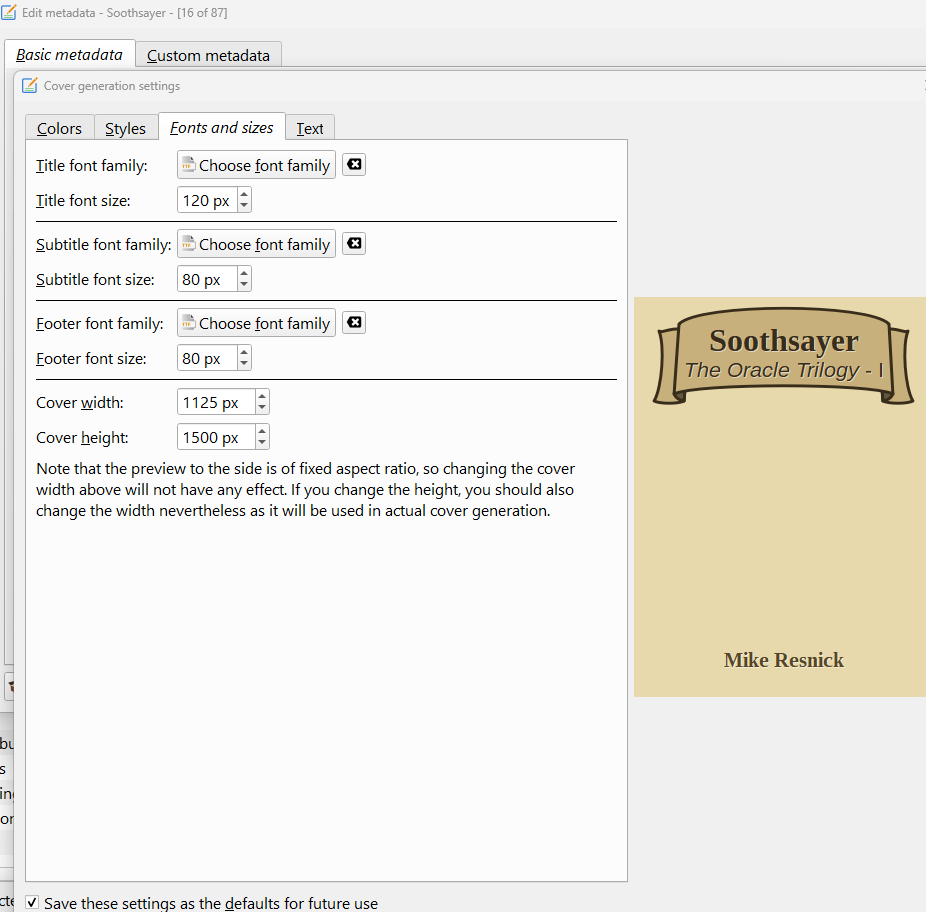The image size is (926, 912).
Task: Increase the title font size
Action: click(x=244, y=194)
